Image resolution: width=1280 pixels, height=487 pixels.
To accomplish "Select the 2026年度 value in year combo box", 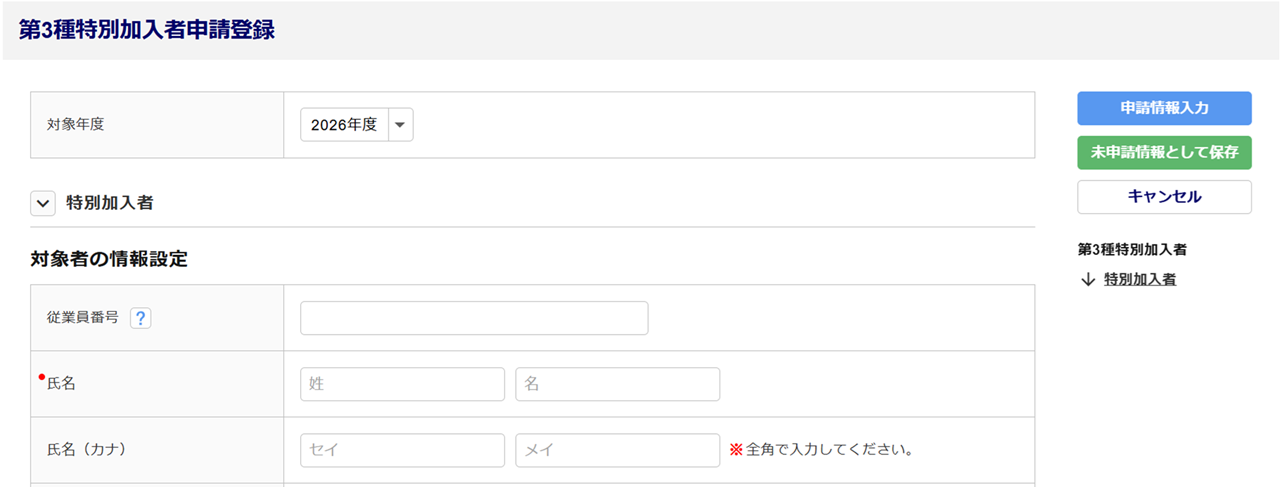I will tap(344, 125).
